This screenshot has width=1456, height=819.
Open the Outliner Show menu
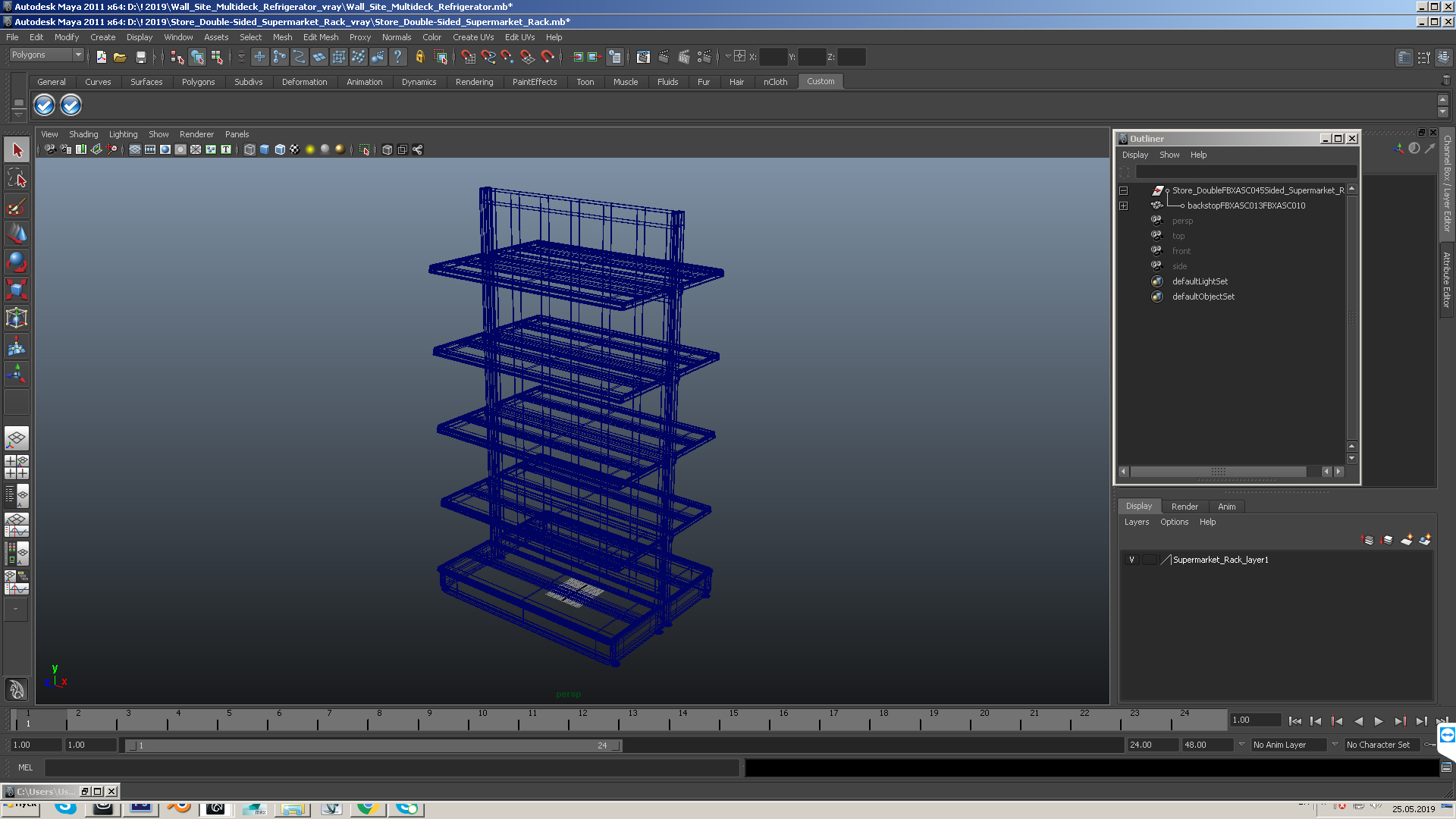(1169, 155)
